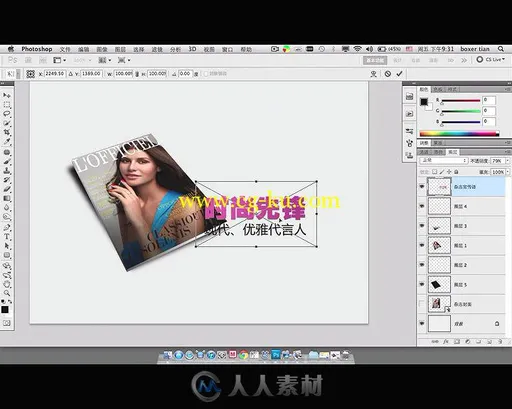
Task: Open the arrange documents dropdown
Action: click(x=104, y=60)
